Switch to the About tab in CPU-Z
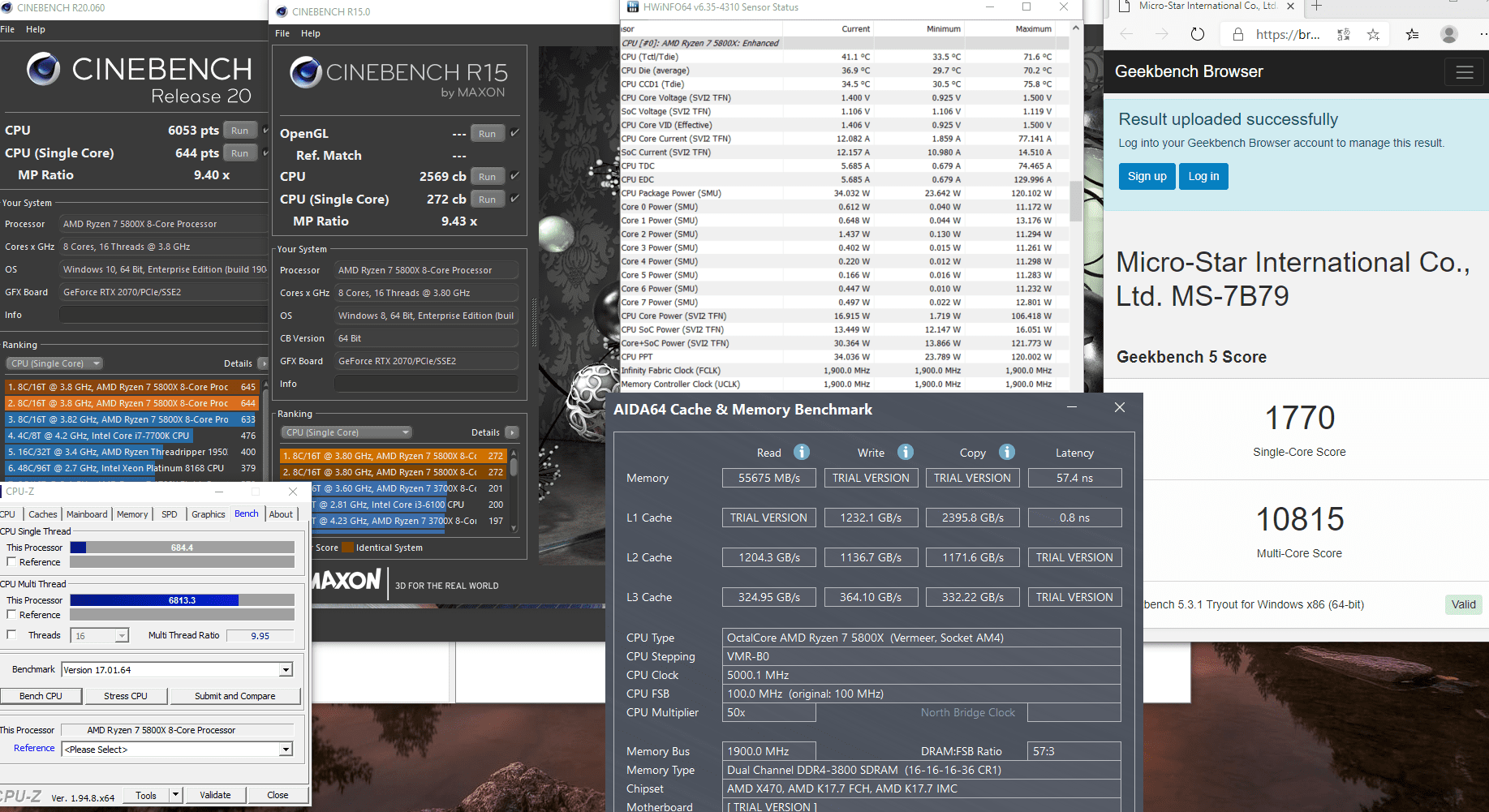This screenshot has height=812, width=1489. pos(281,514)
